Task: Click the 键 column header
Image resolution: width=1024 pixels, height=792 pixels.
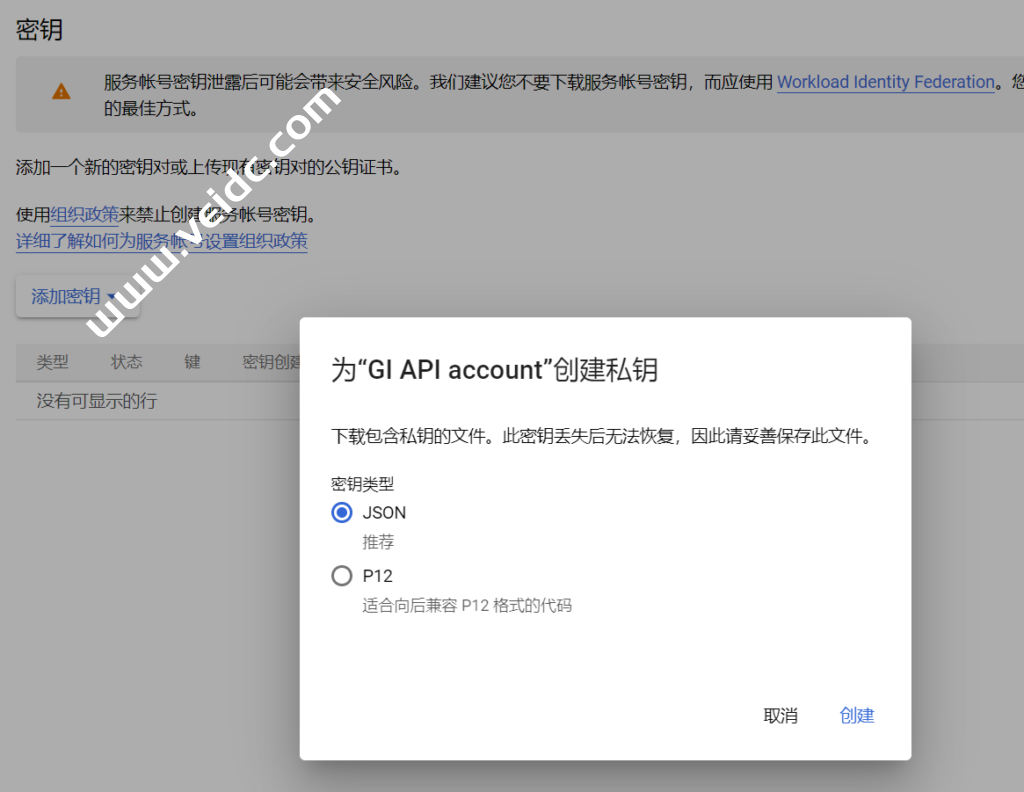Action: [x=192, y=362]
